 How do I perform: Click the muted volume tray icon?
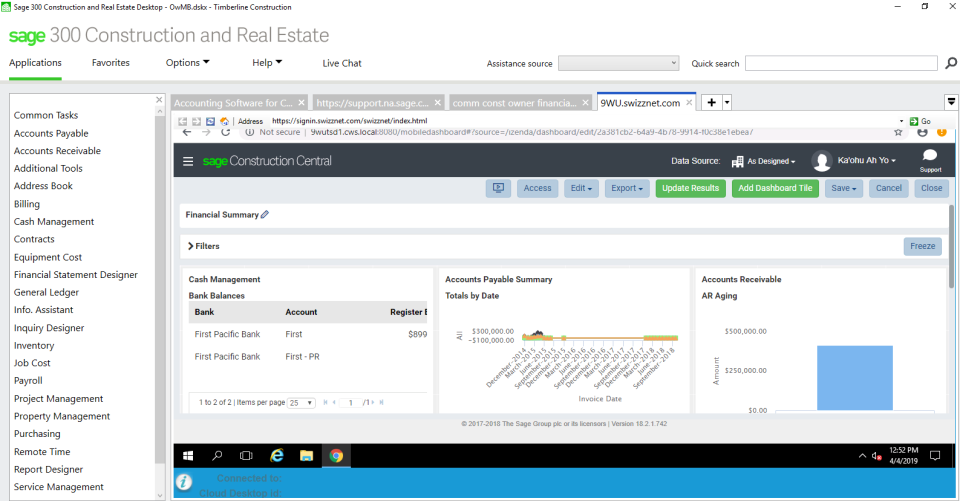pyautogui.click(x=877, y=456)
